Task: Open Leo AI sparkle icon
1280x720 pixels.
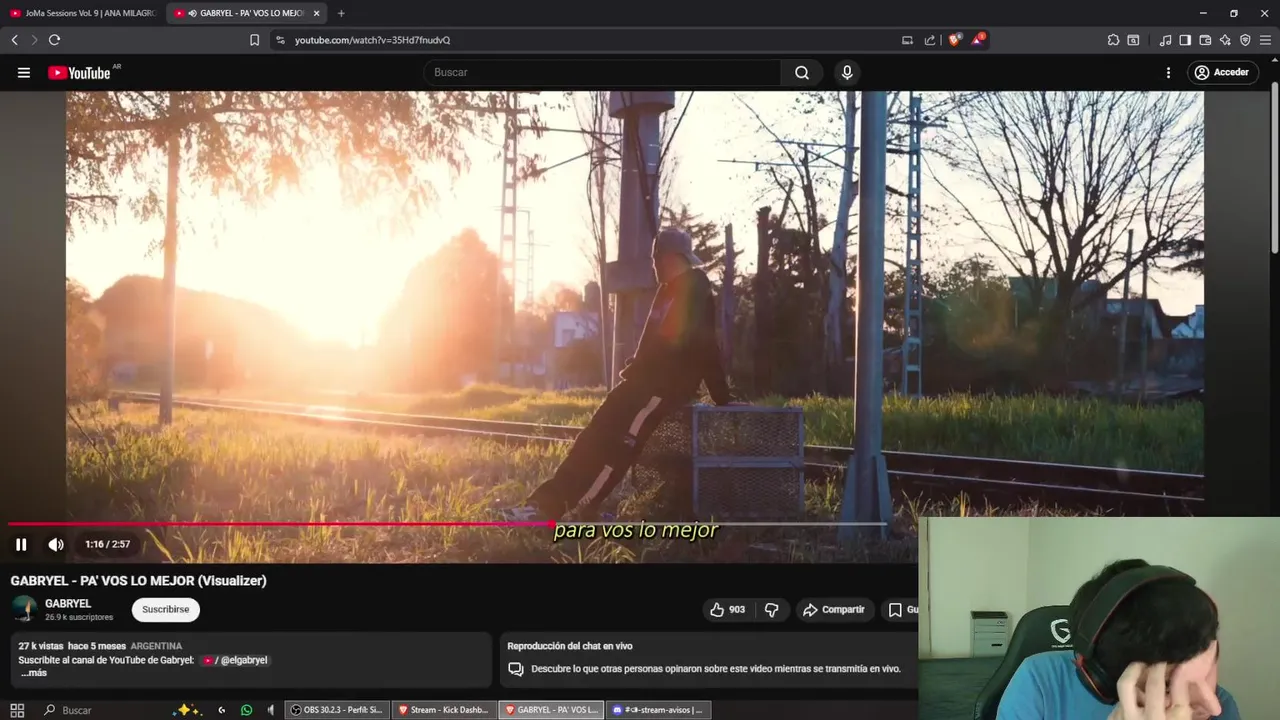Action: pos(1225,40)
